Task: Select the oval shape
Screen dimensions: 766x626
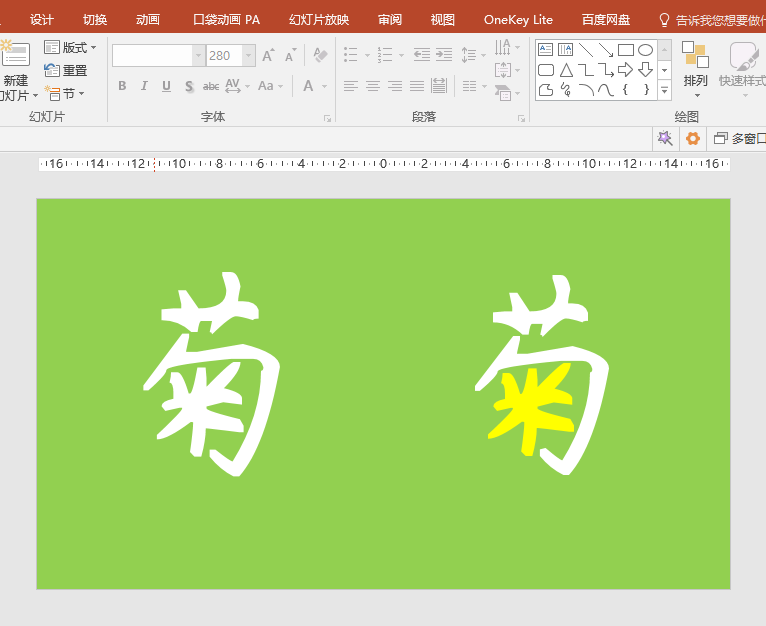Action: click(x=645, y=50)
